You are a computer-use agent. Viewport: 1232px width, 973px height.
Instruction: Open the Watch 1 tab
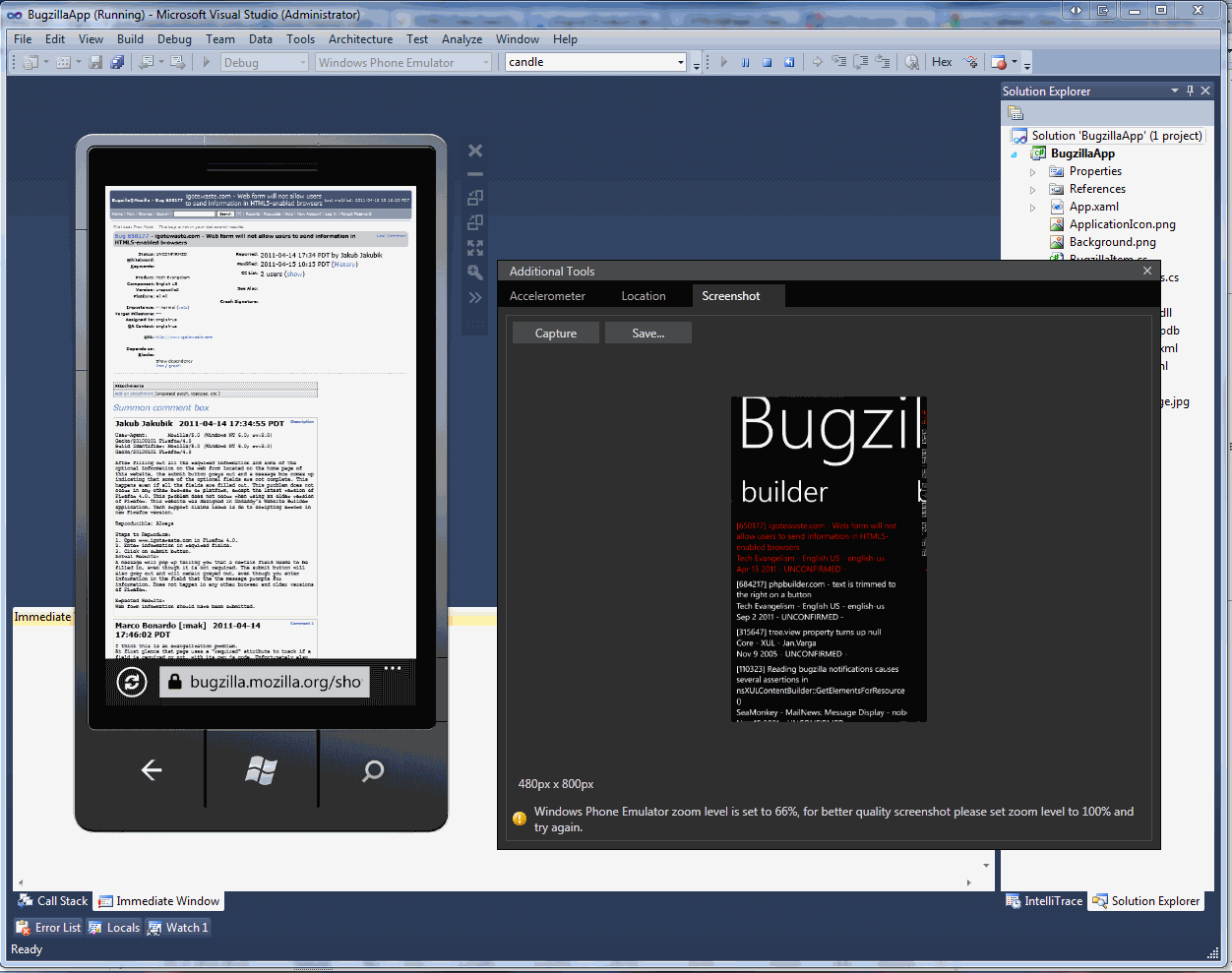[x=178, y=928]
